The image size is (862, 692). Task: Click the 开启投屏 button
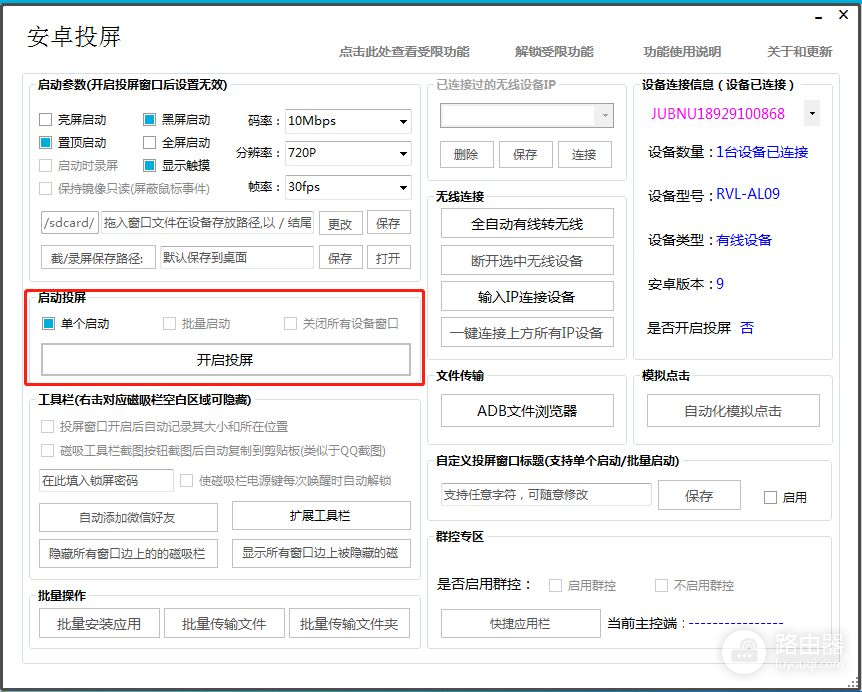(x=225, y=360)
